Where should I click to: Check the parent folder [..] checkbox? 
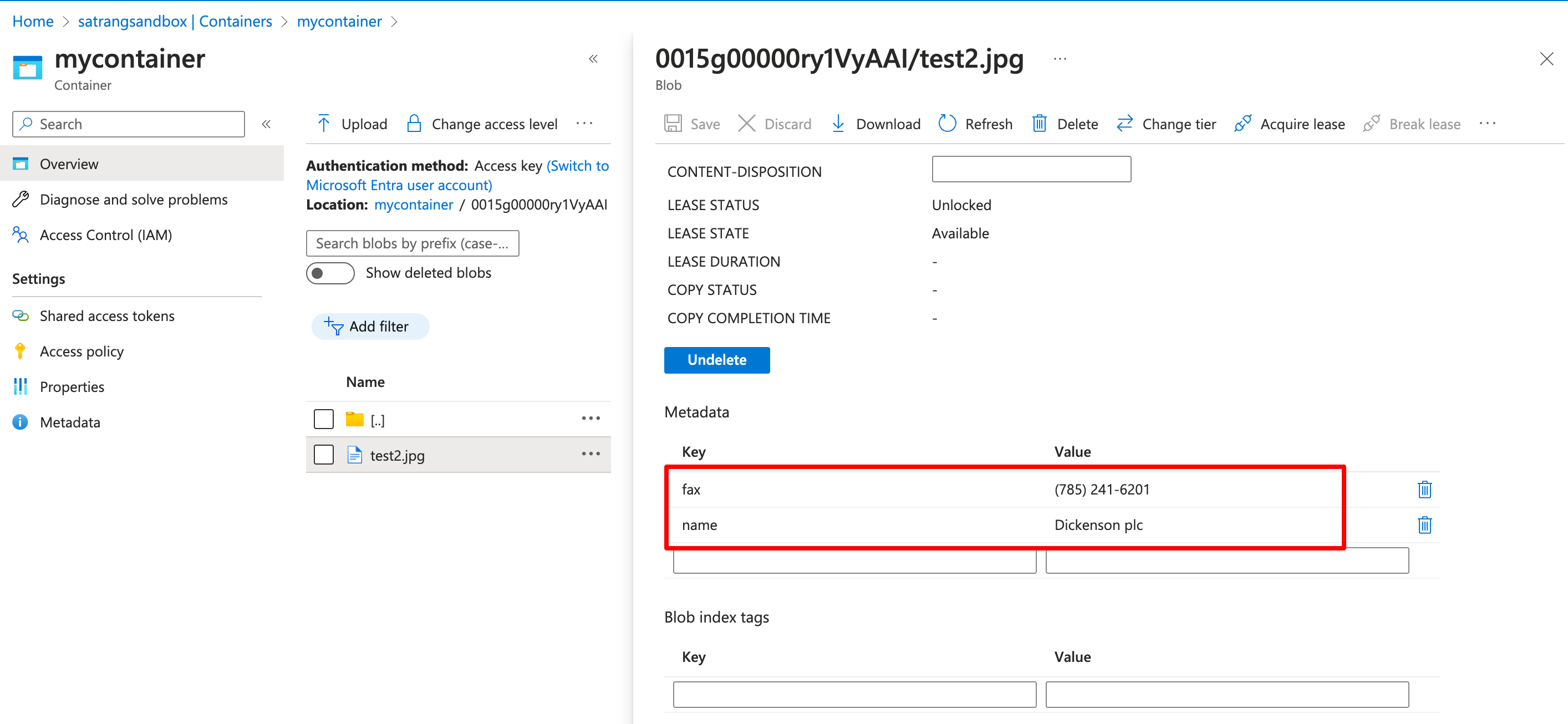[x=324, y=419]
